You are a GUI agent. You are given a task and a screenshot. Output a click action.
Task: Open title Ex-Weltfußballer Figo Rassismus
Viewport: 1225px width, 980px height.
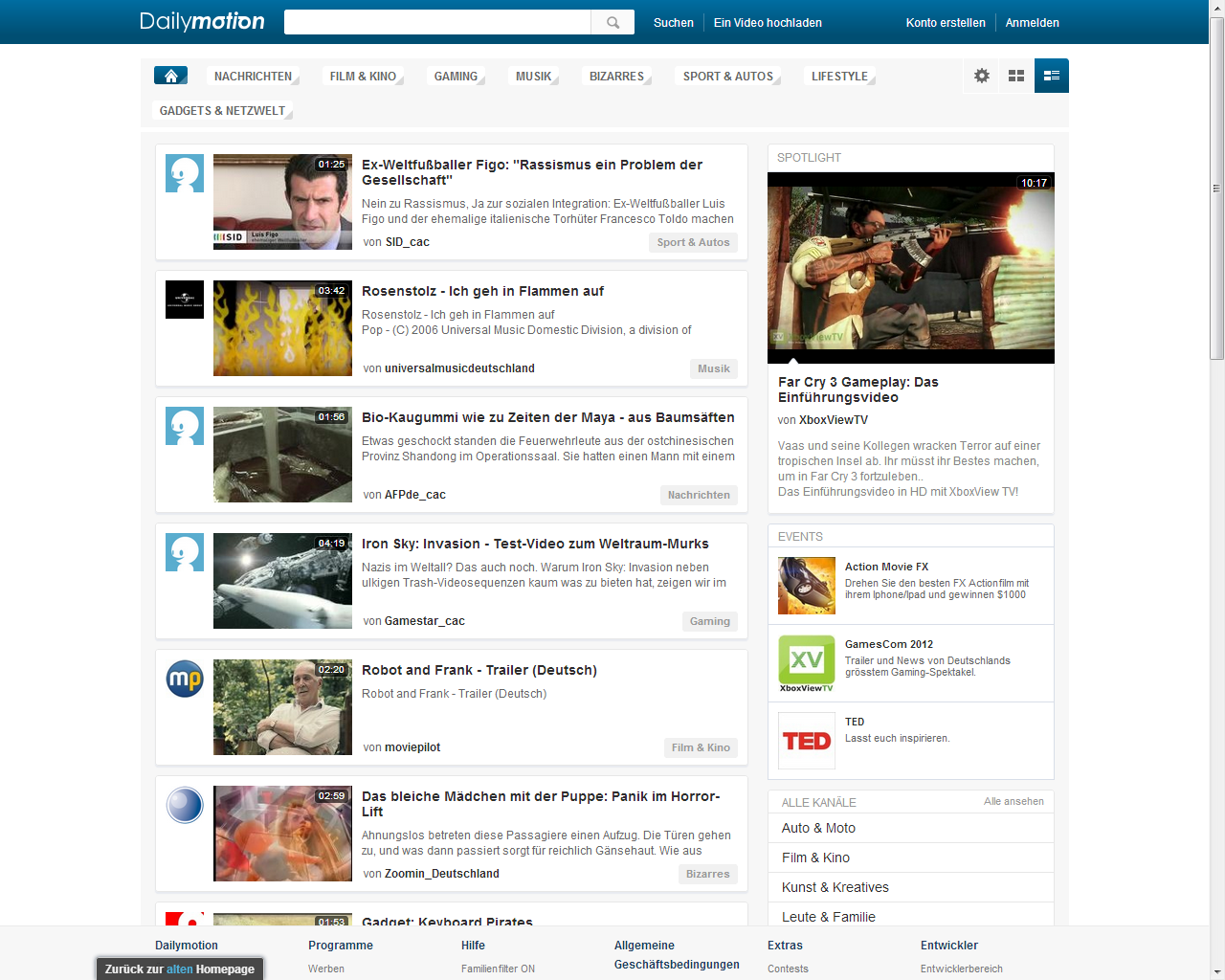pos(532,172)
